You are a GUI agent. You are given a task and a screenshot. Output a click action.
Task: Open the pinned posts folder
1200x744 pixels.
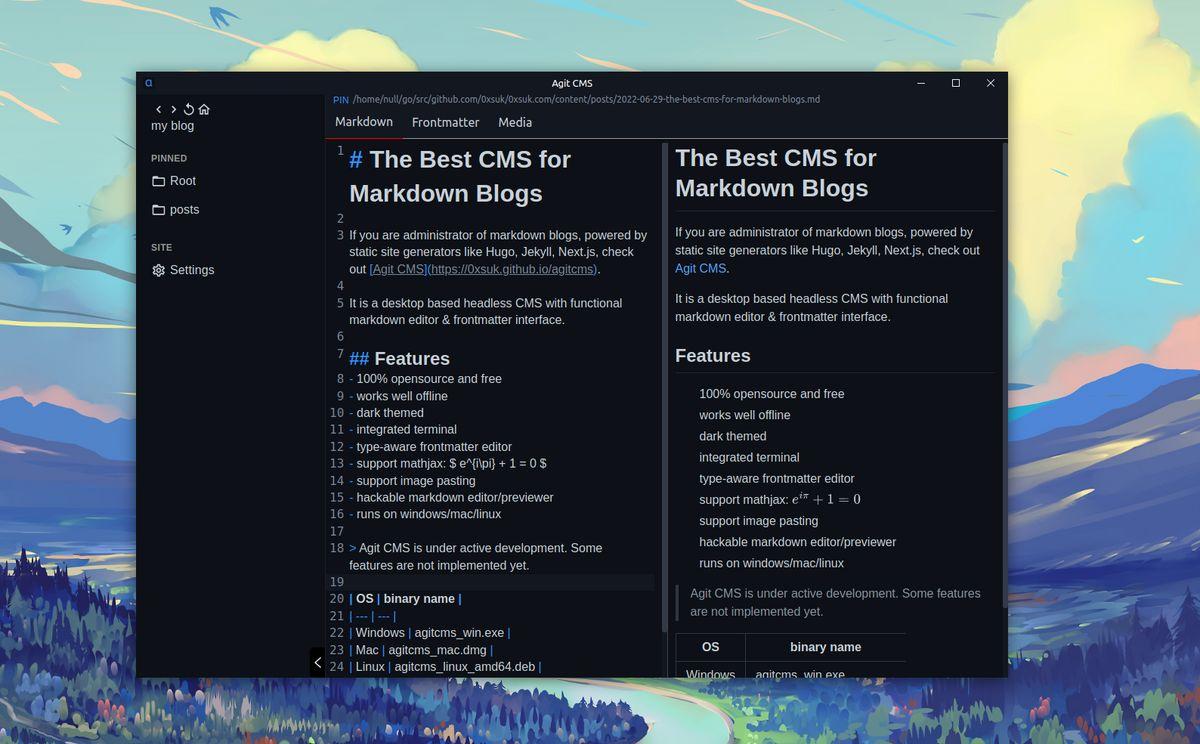point(175,210)
